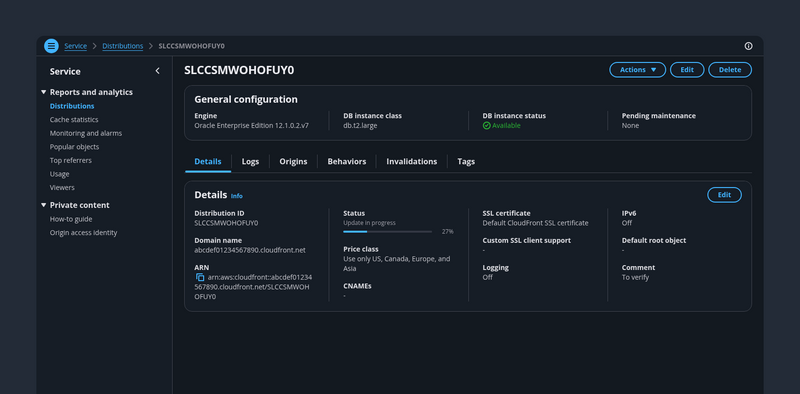Open the Info link beside Details
Screen dimensions: 800x394
coord(237,196)
